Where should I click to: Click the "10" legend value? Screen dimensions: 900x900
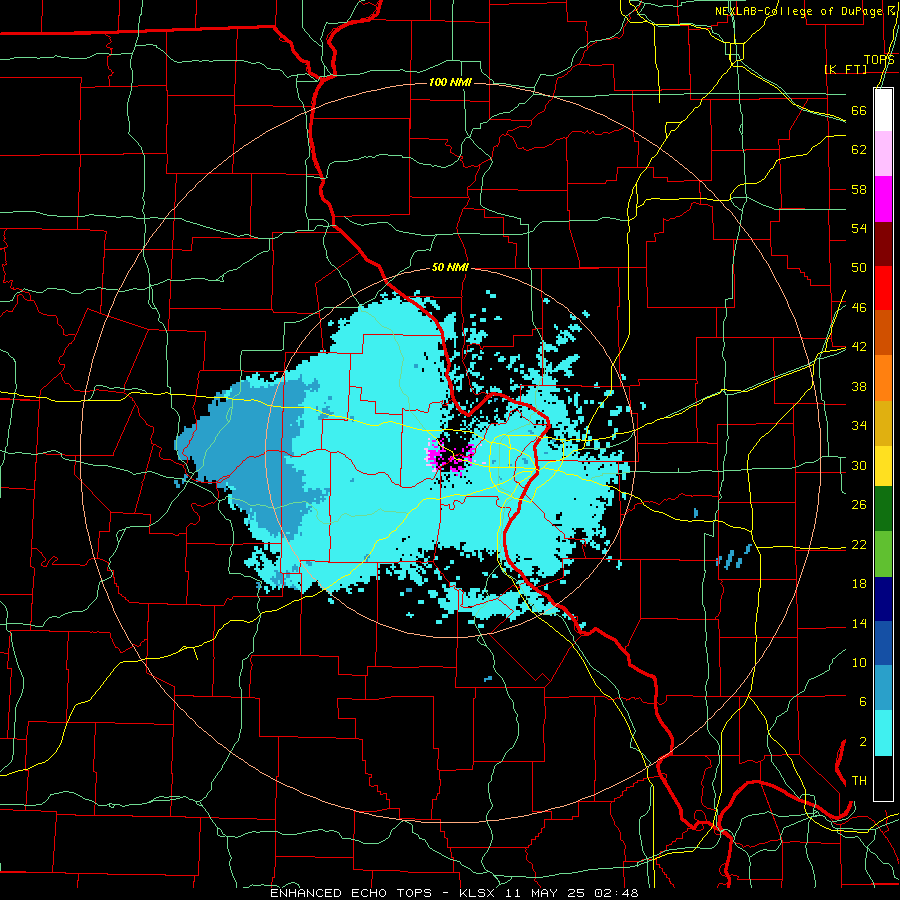[x=859, y=663]
